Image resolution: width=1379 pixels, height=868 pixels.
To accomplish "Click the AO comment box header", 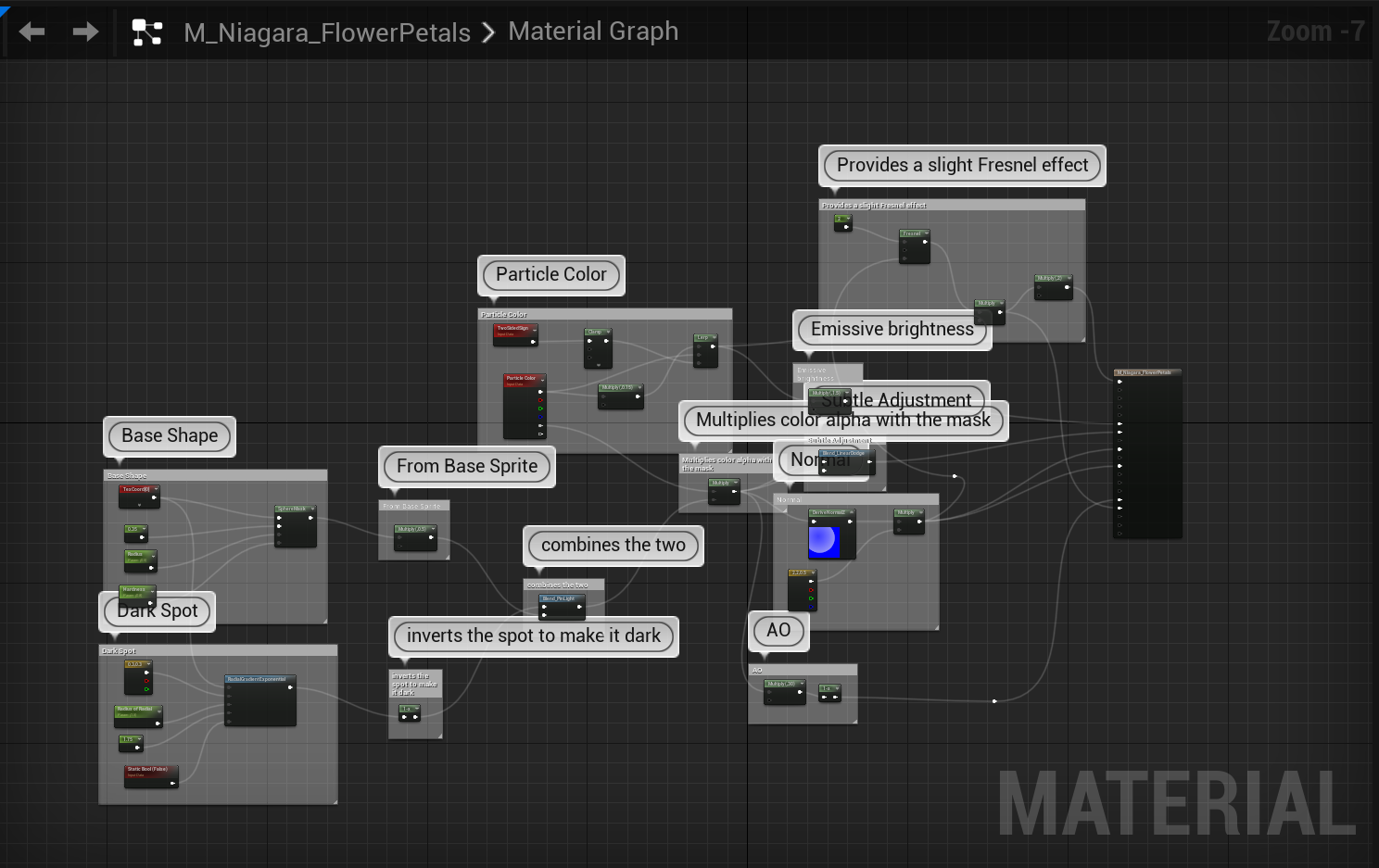I will tap(803, 669).
